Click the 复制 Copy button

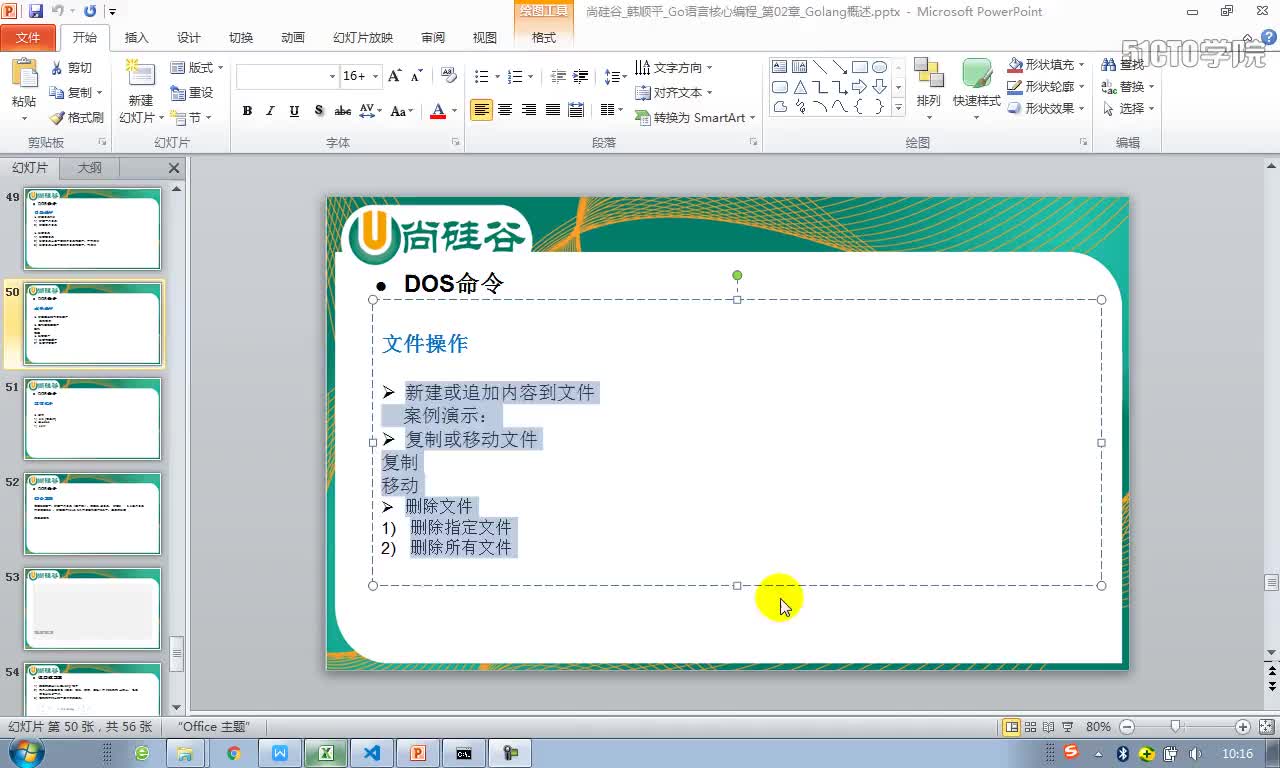(76, 92)
